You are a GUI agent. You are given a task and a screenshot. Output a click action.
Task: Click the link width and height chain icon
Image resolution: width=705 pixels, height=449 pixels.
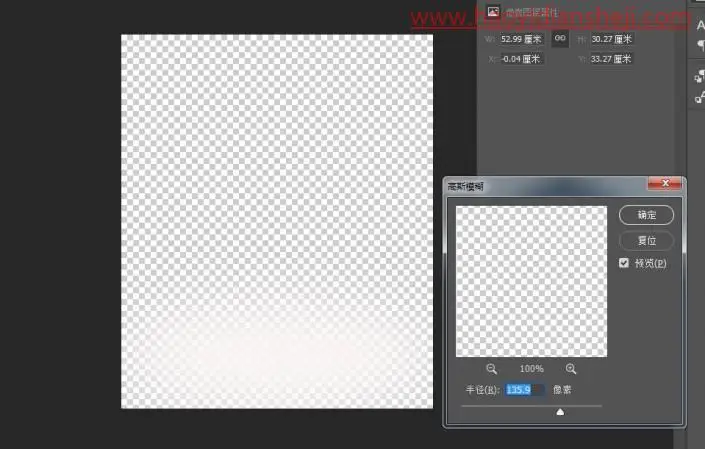pyautogui.click(x=560, y=39)
